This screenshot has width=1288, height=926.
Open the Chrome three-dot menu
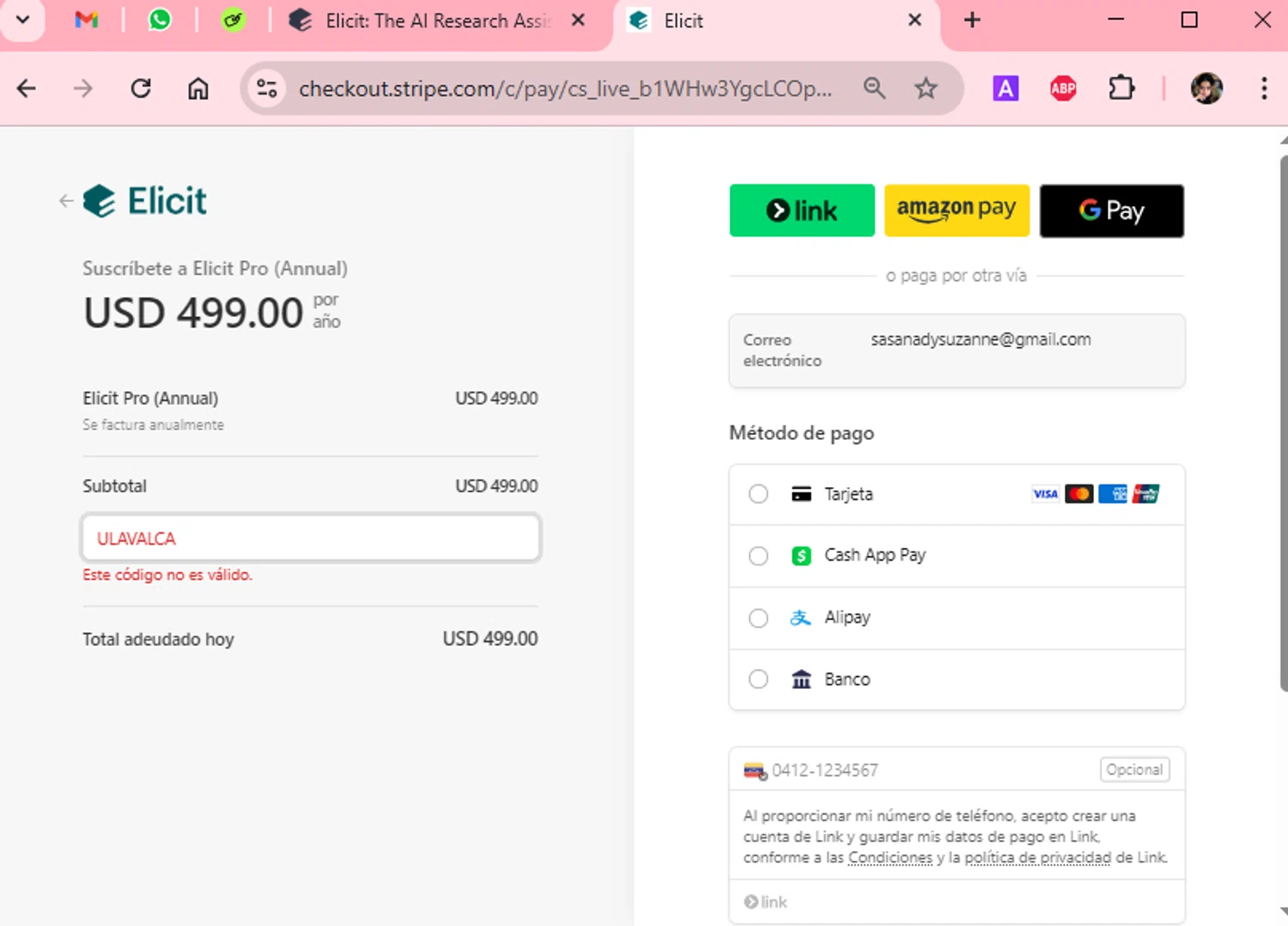click(1264, 88)
